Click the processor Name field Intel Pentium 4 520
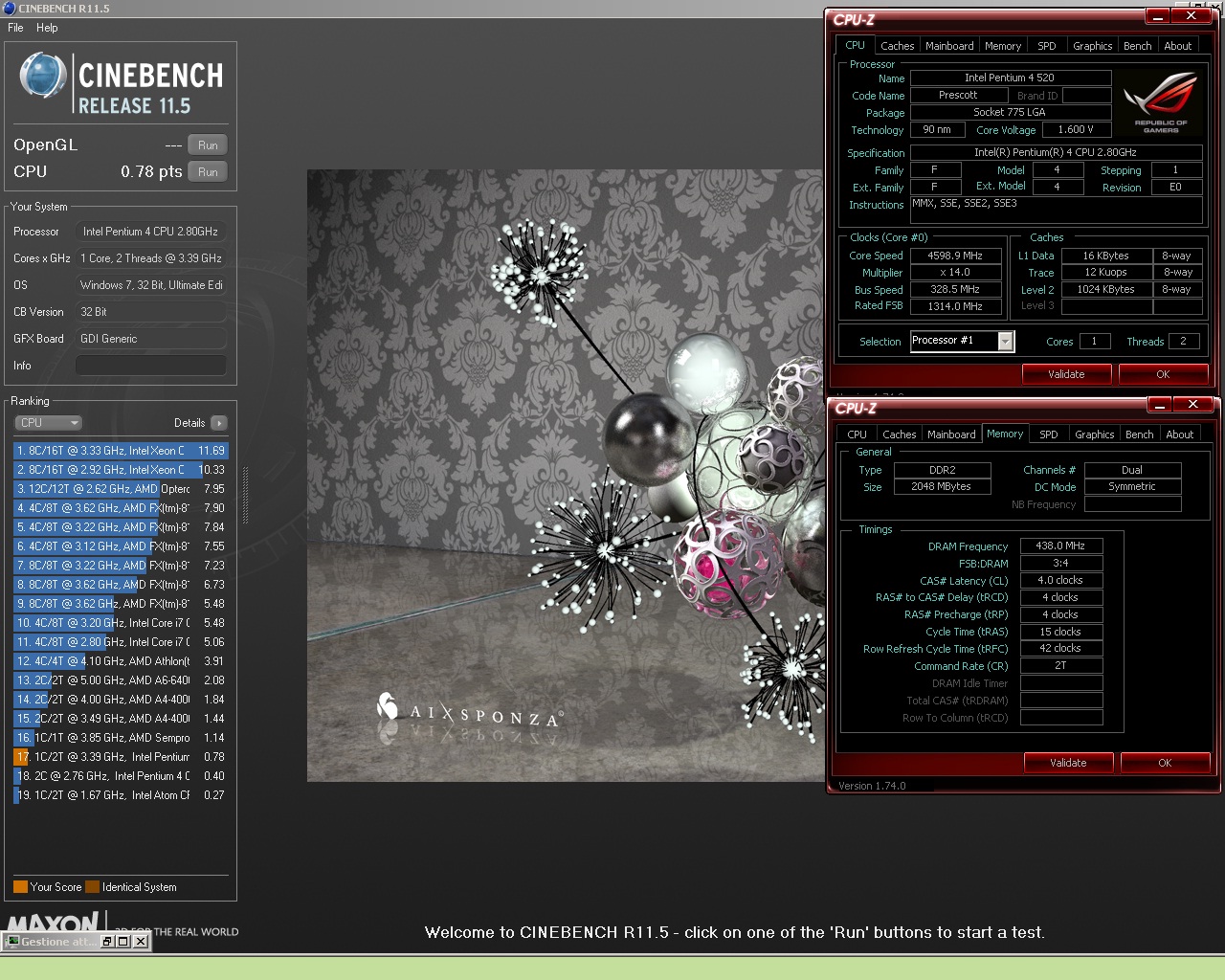 pos(1010,78)
